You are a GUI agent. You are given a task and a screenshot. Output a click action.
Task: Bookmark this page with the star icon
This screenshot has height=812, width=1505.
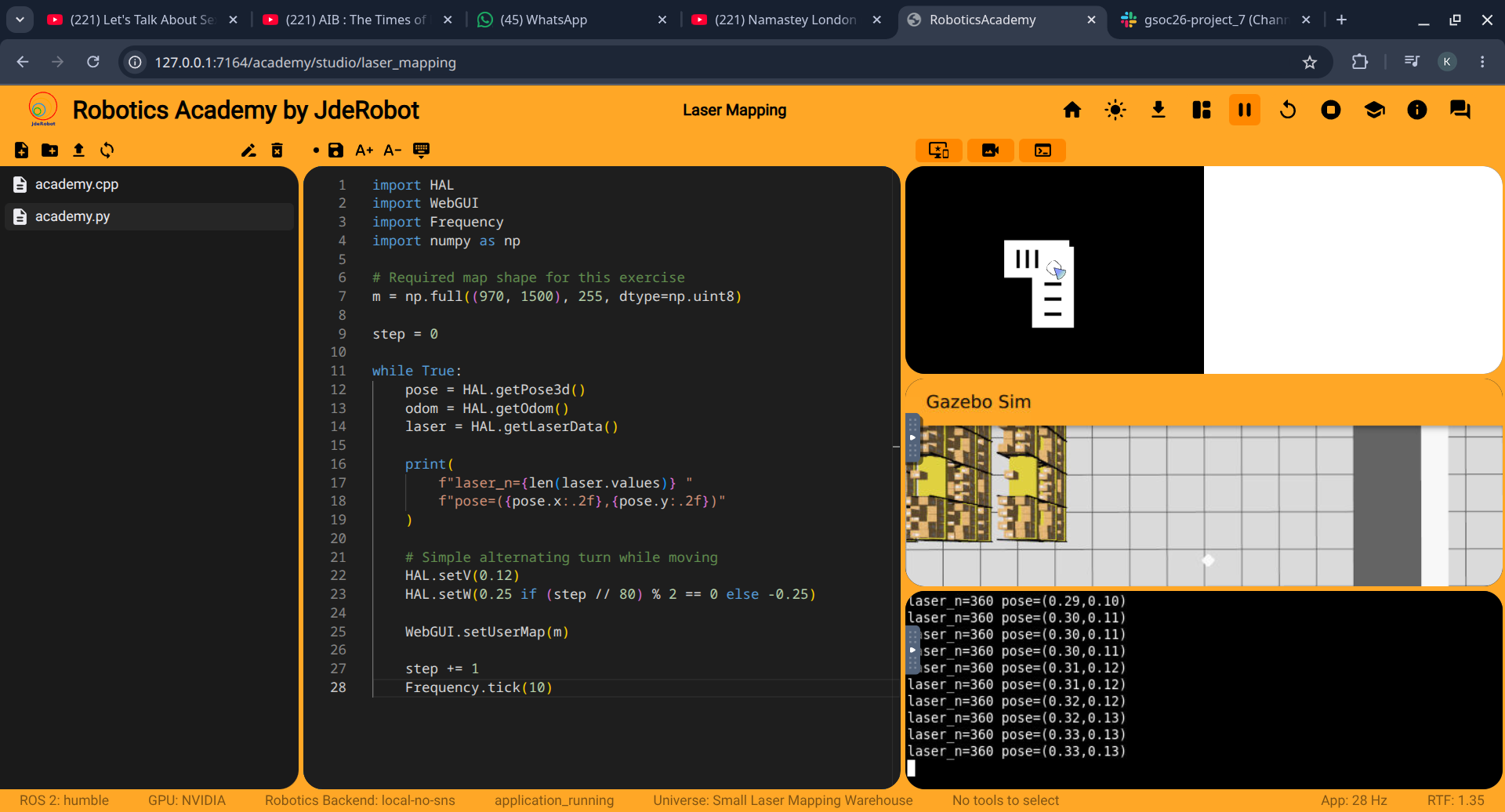click(x=1309, y=63)
